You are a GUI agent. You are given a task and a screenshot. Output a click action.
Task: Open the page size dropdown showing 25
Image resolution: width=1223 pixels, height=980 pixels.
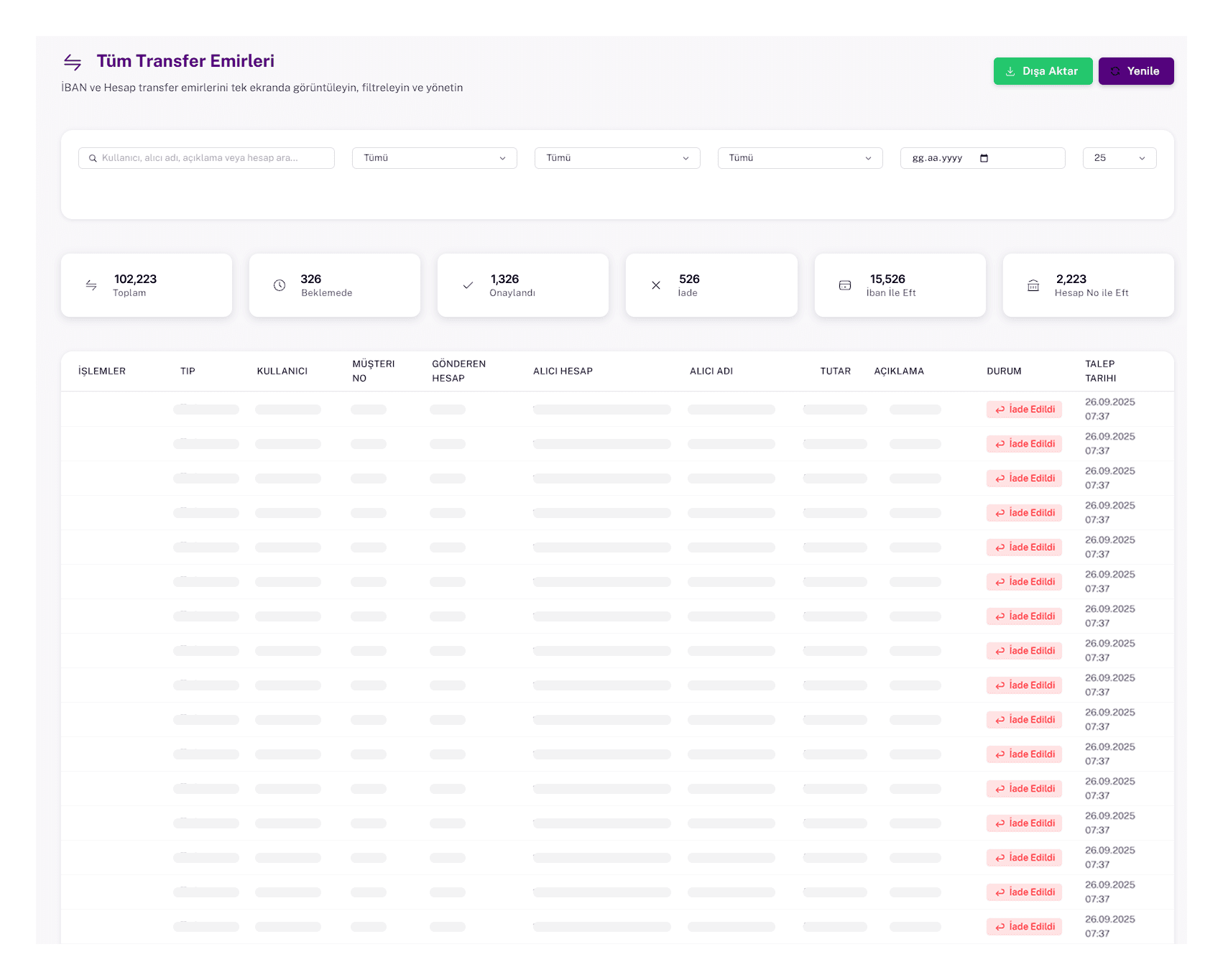tap(1120, 158)
